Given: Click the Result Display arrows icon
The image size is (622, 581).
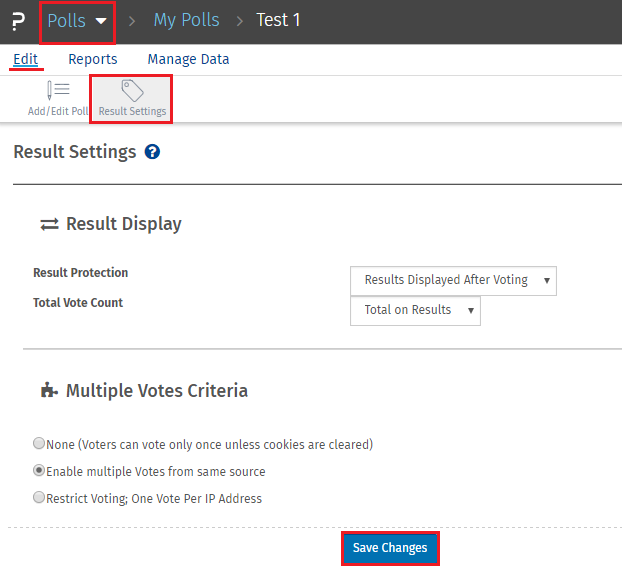Looking at the screenshot, I should [x=49, y=224].
